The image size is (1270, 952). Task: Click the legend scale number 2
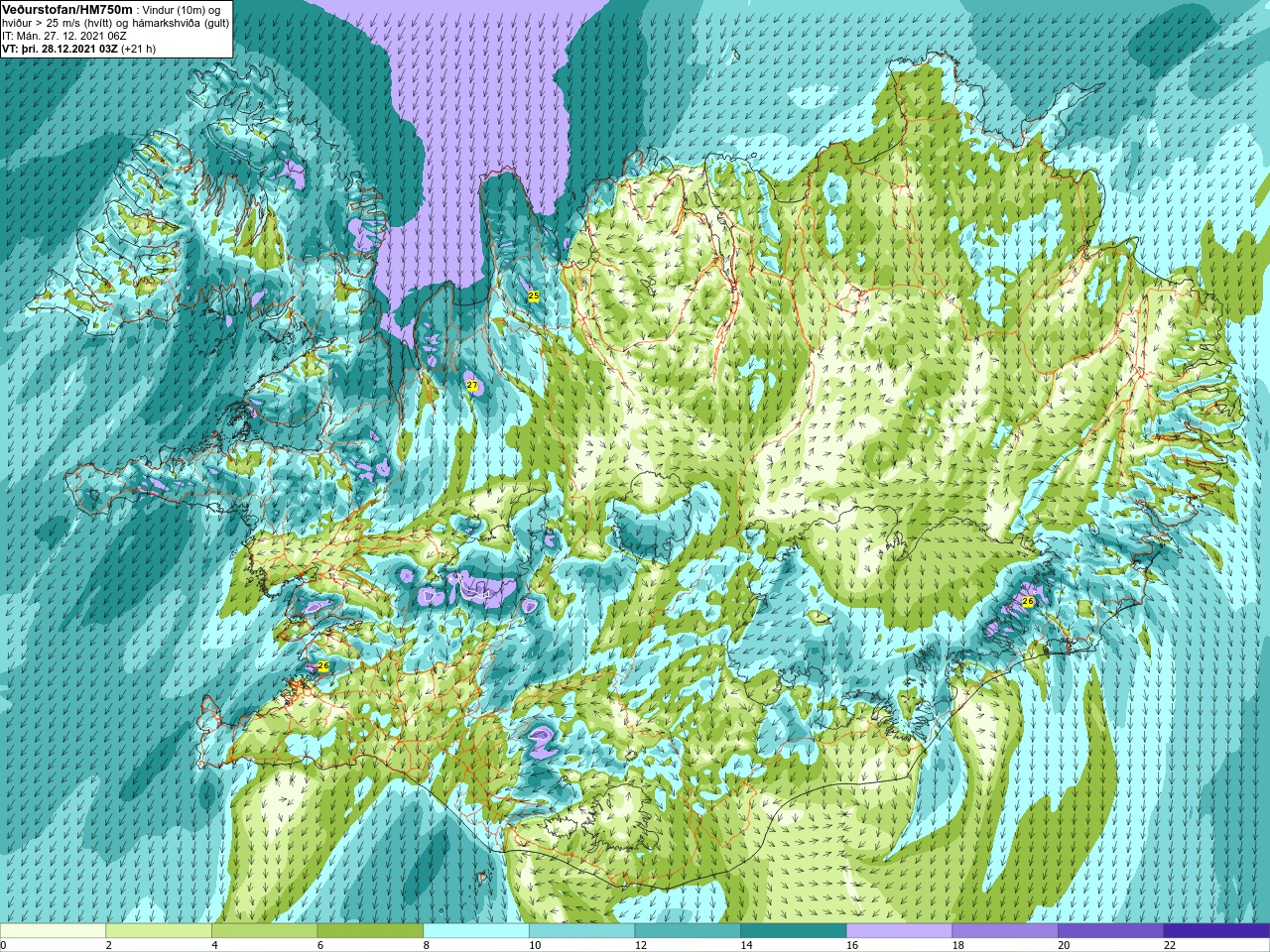108,945
